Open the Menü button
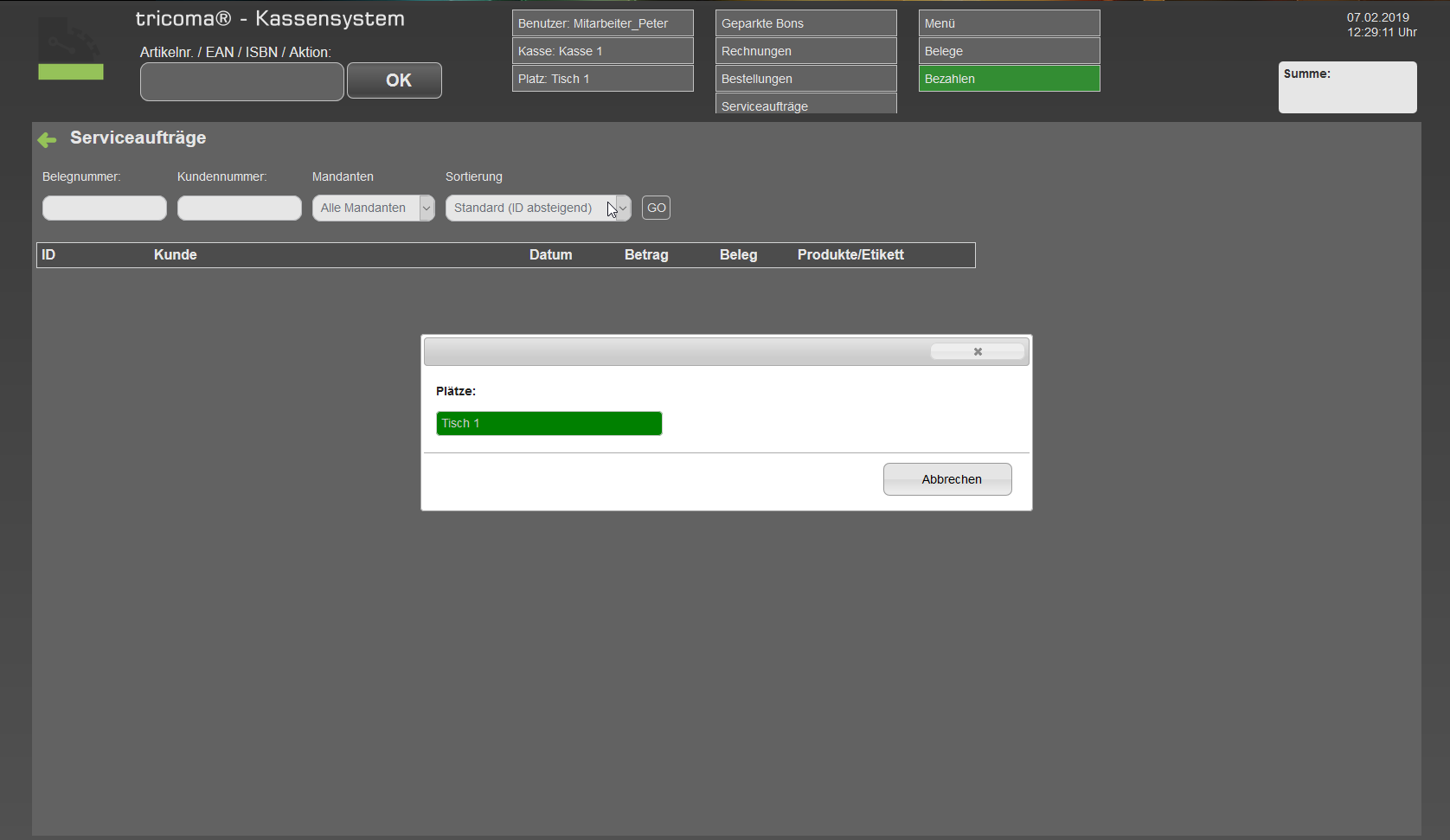 click(x=1010, y=23)
